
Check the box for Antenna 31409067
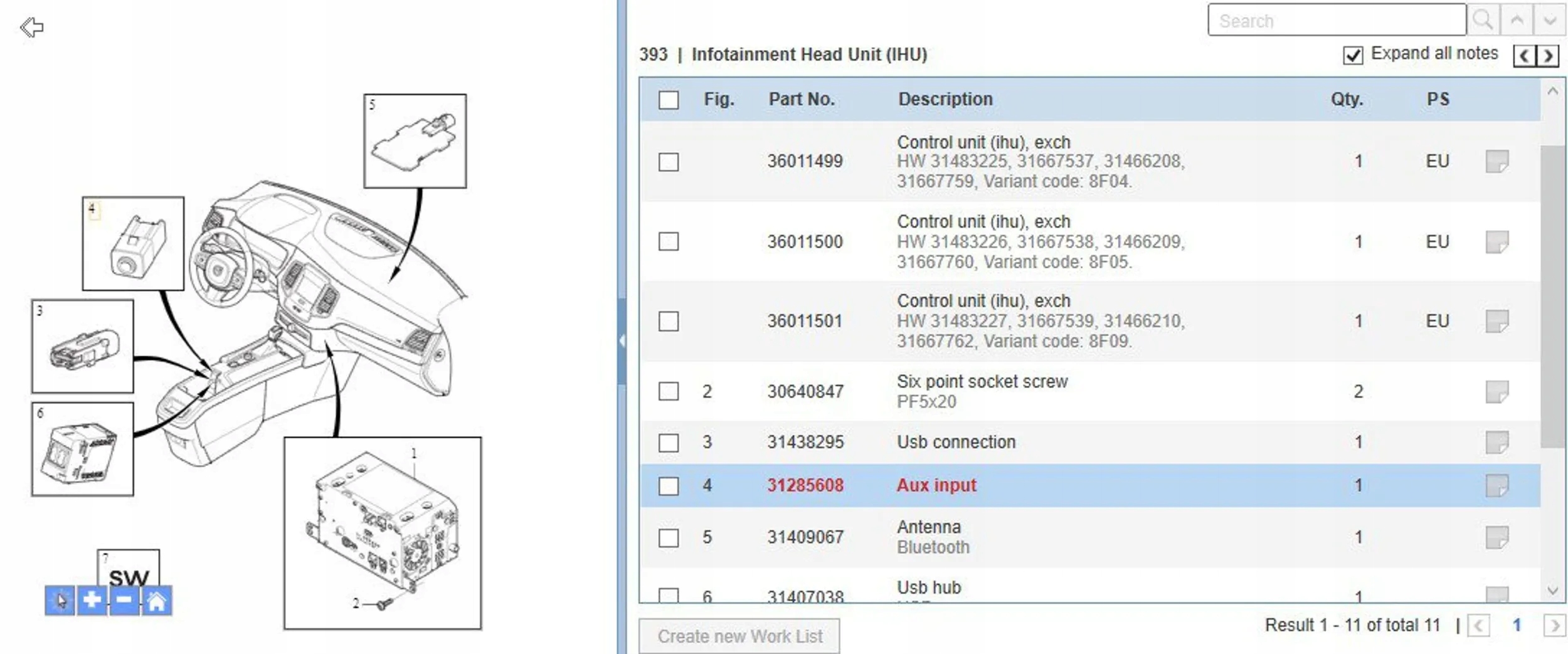click(x=669, y=538)
